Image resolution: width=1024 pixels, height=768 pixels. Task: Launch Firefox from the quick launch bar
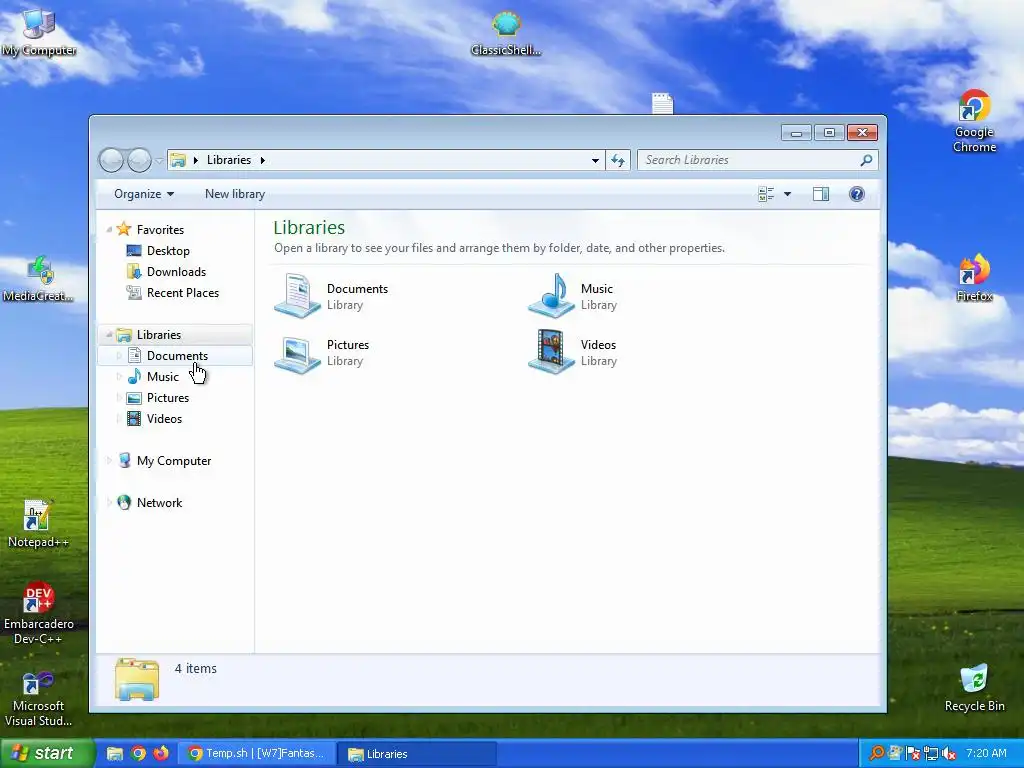(161, 754)
